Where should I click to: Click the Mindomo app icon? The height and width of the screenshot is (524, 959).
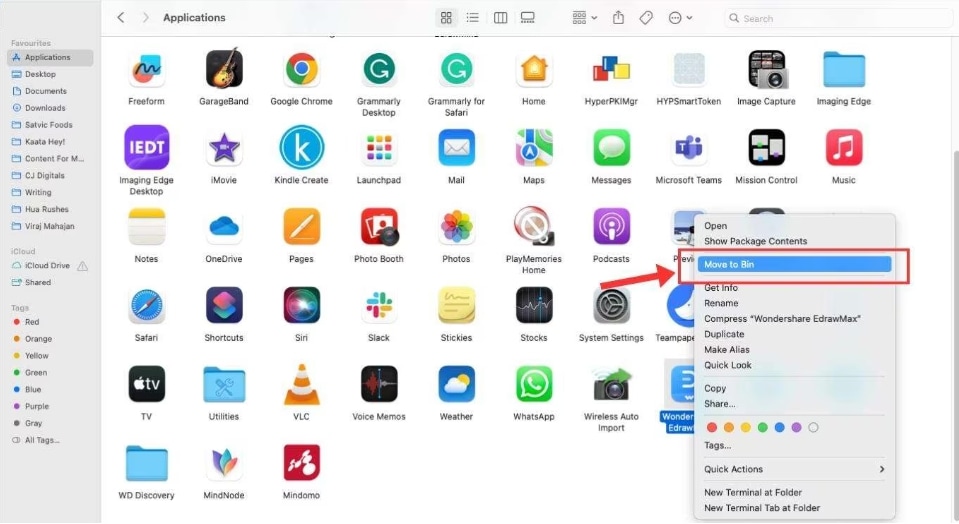coord(302,463)
